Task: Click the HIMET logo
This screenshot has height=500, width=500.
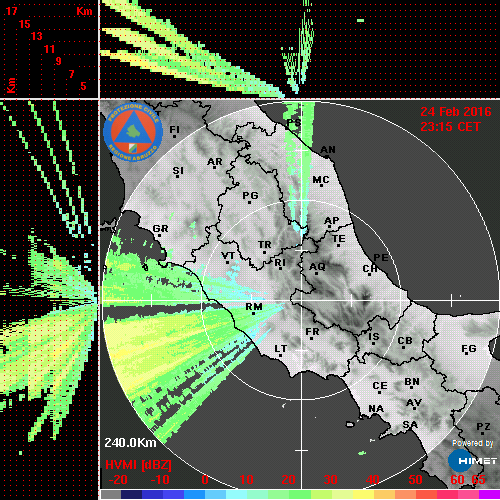Action: point(473,461)
